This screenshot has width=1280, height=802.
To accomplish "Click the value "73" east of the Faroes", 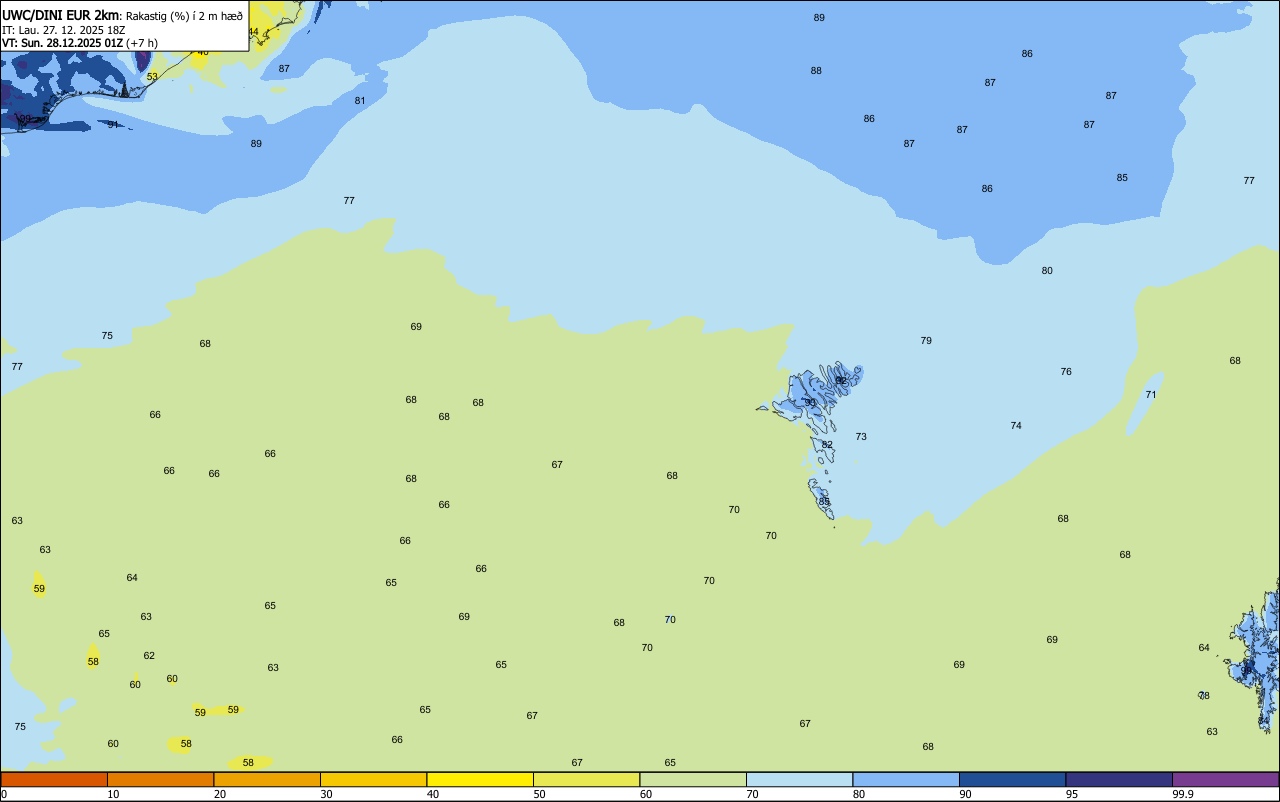I will 861,437.
